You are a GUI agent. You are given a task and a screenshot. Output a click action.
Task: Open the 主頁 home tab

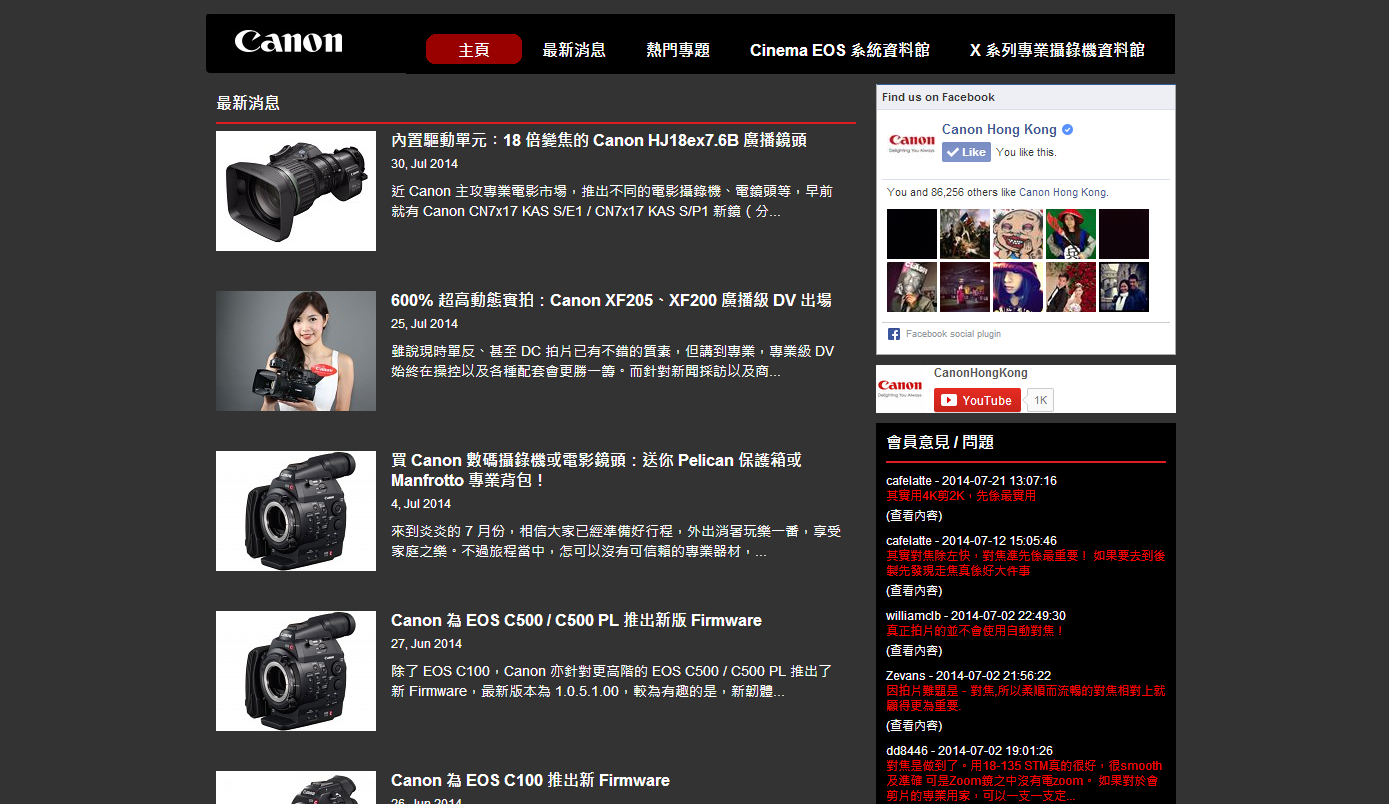474,49
